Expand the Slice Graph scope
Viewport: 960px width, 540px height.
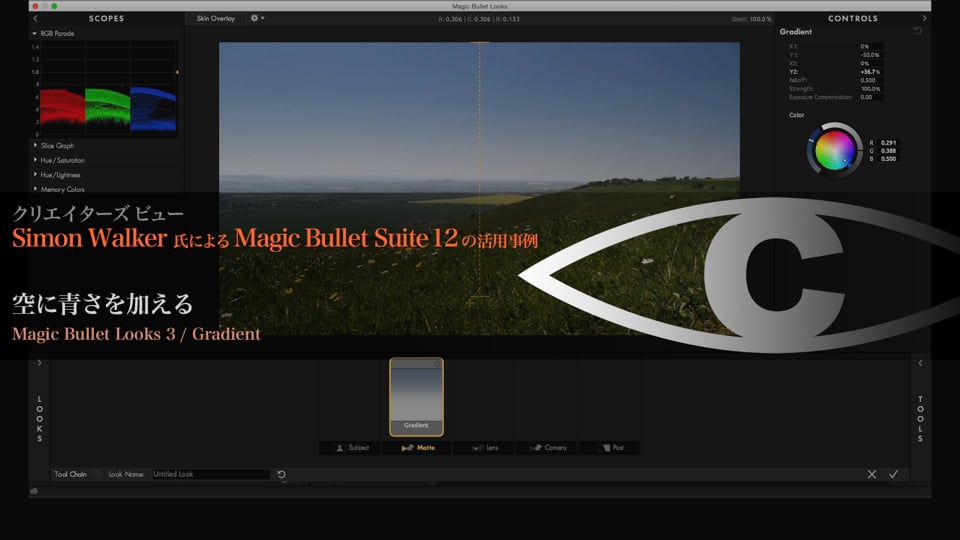point(35,145)
